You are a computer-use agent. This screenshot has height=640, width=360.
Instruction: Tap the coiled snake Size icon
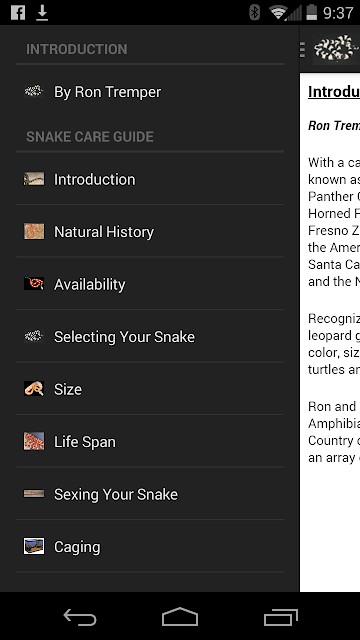[x=34, y=389]
